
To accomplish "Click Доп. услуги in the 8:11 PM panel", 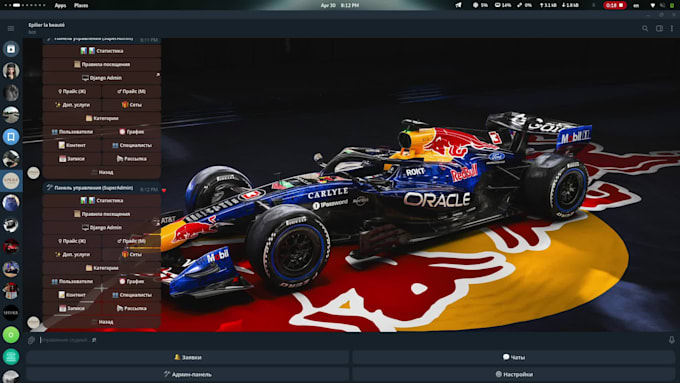I will 72,105.
